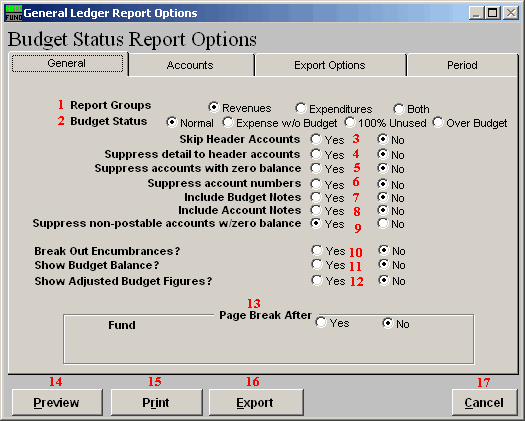Select Expense w/o Budget status
The width and height of the screenshot is (525, 421).
coord(228,122)
